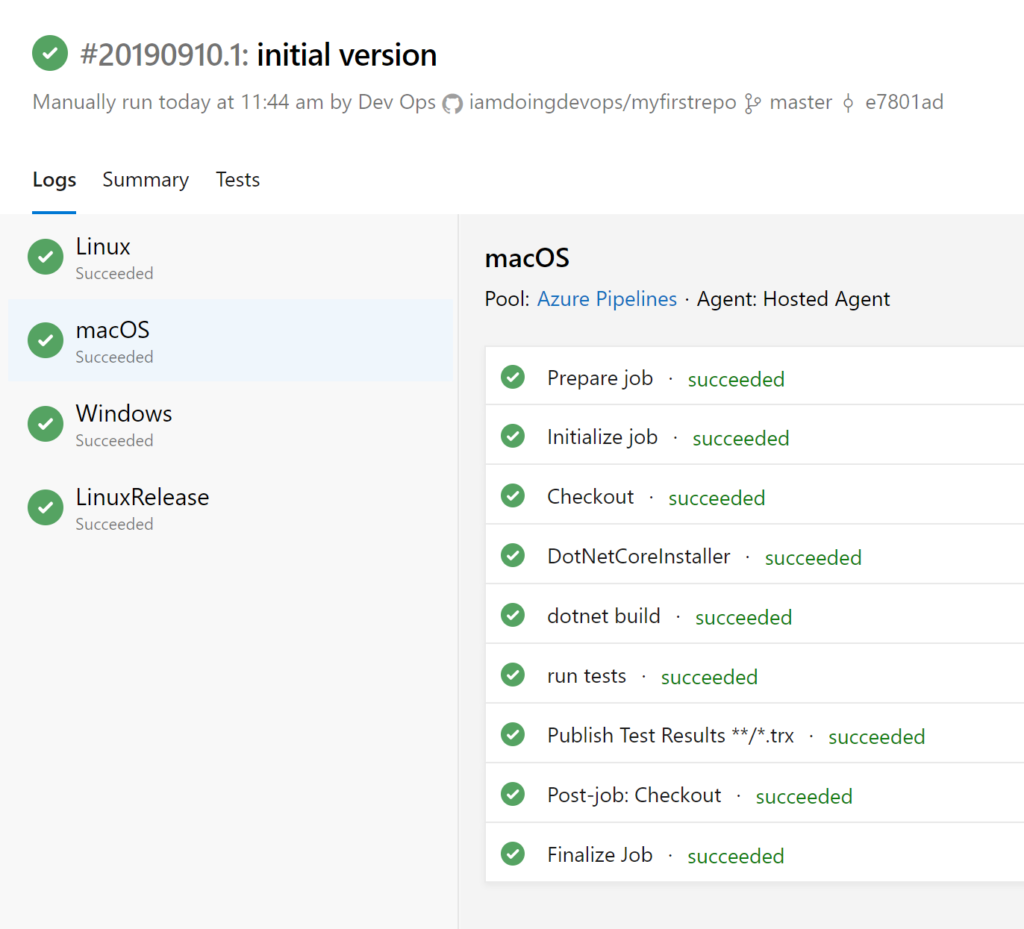This screenshot has width=1024, height=929.
Task: Open the Checkout step log row
Action: click(754, 495)
